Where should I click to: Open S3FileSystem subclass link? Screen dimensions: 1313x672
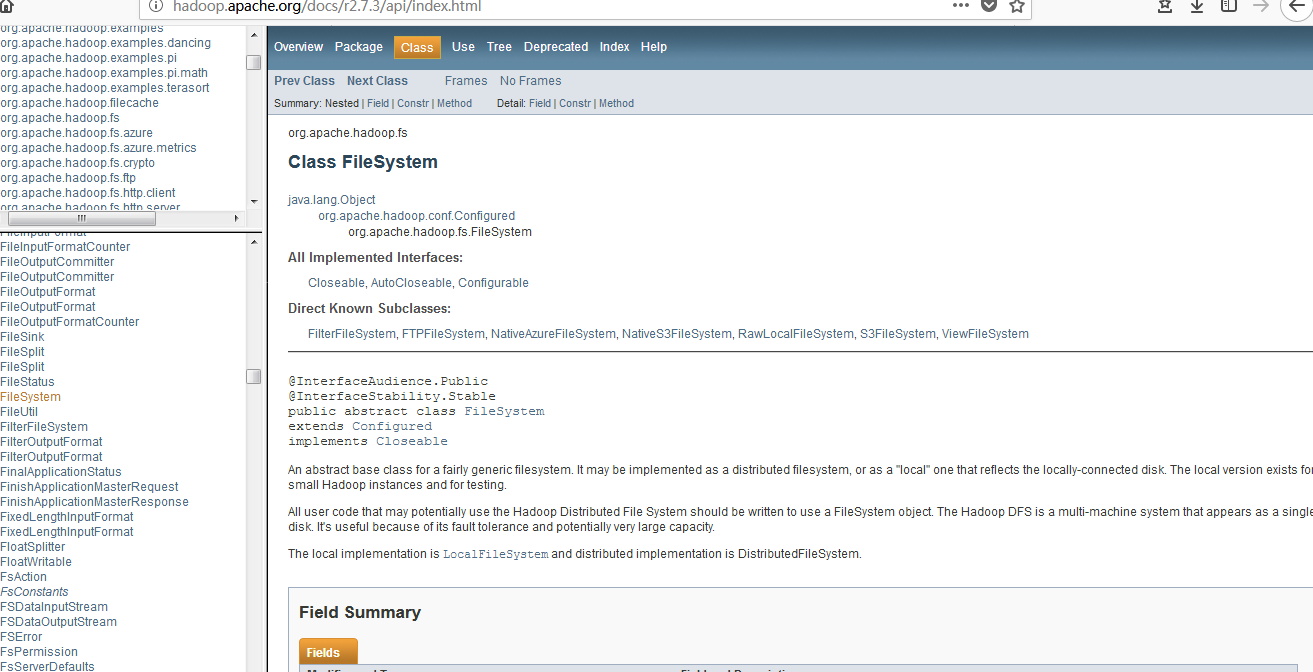[898, 334]
